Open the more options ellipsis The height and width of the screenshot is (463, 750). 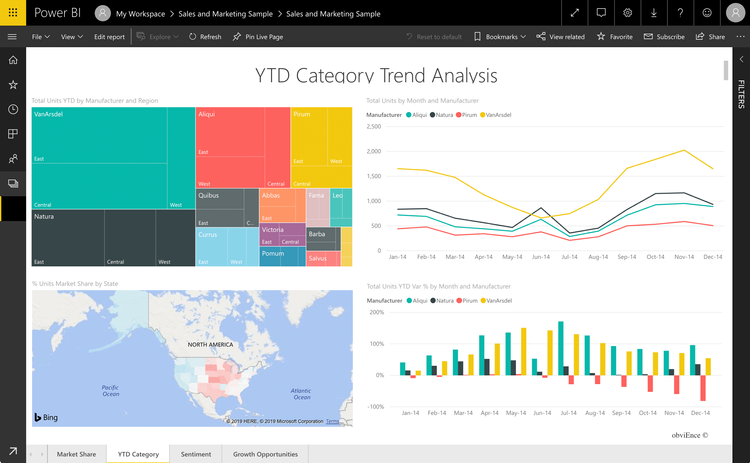tap(740, 37)
